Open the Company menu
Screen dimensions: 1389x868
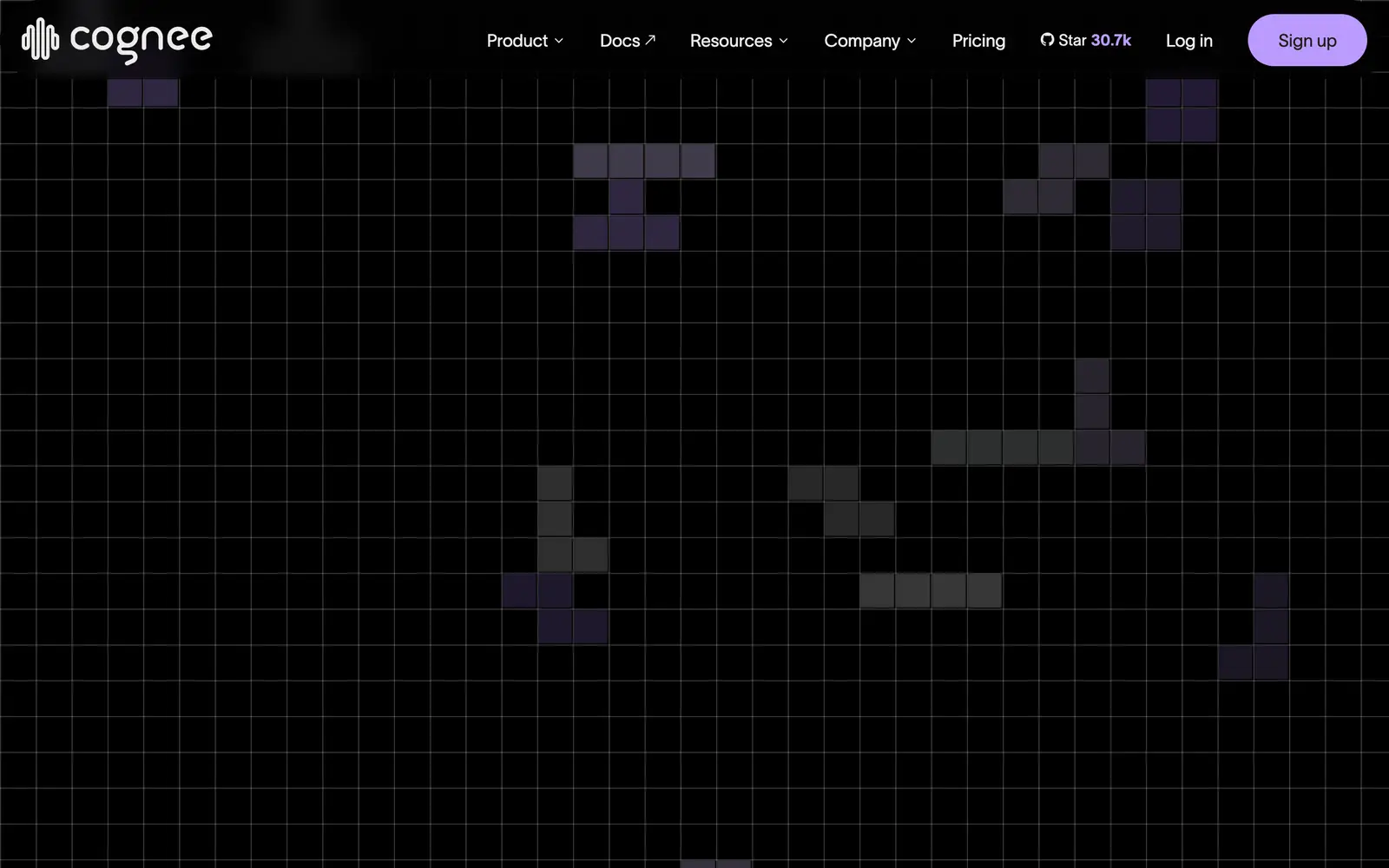tap(870, 41)
